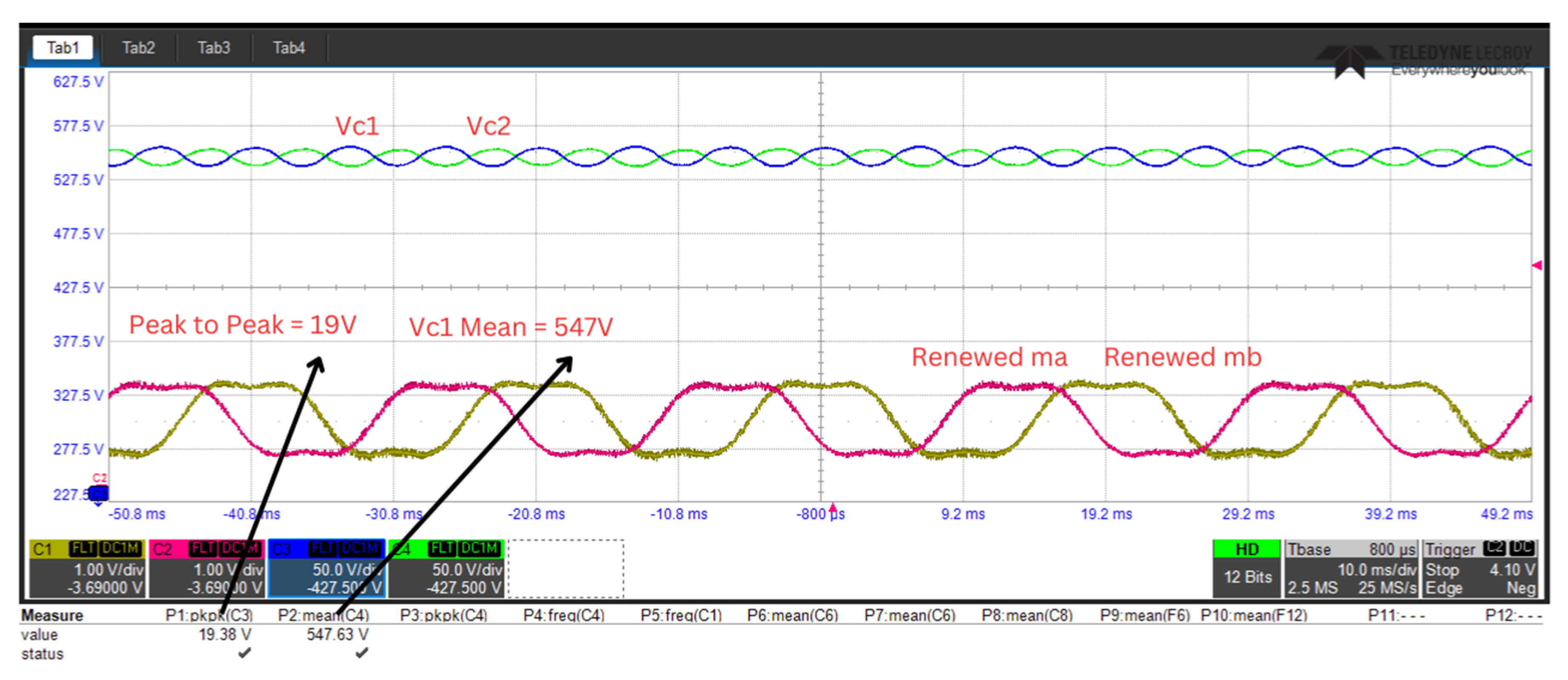The image size is (1568, 680).
Task: Open the C1 channel descriptor box
Action: tap(86, 568)
